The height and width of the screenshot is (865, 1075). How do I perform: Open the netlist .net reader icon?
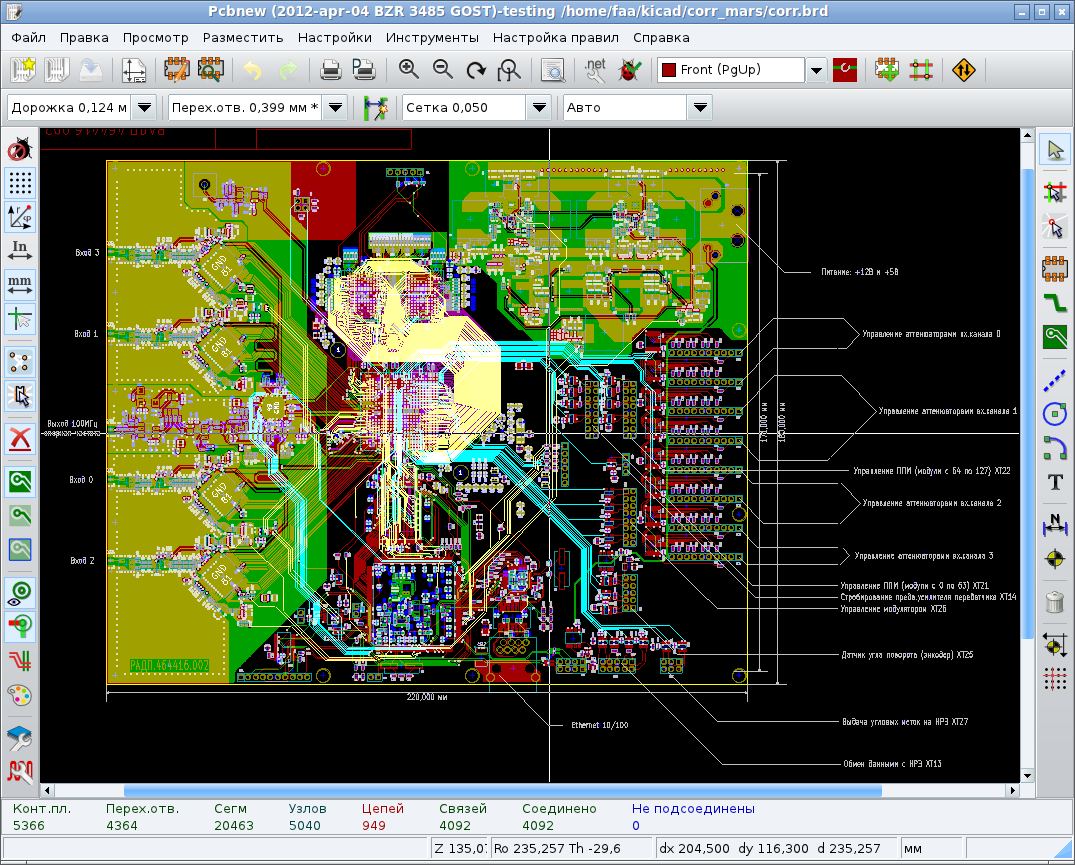pos(595,70)
